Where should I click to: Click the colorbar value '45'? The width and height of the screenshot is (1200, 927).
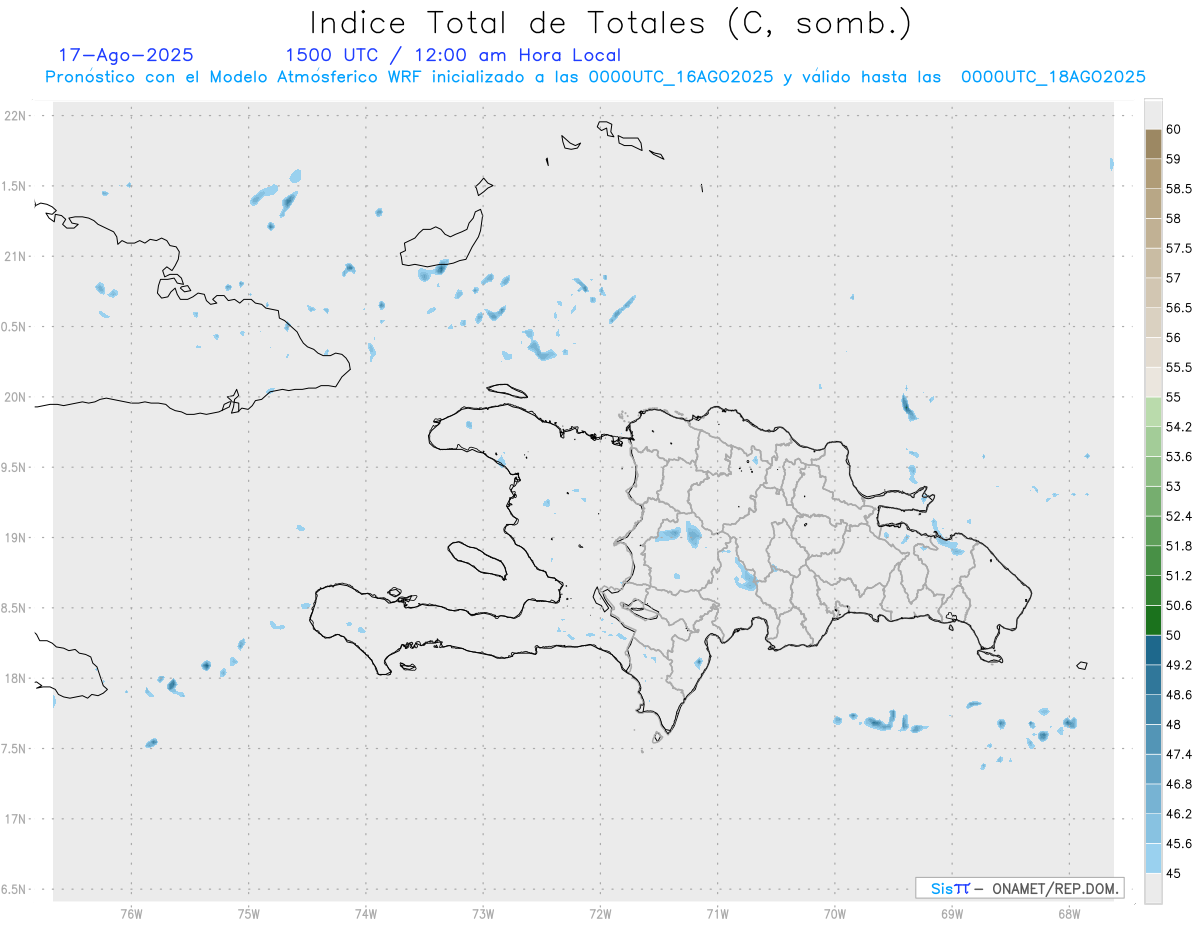[1172, 874]
